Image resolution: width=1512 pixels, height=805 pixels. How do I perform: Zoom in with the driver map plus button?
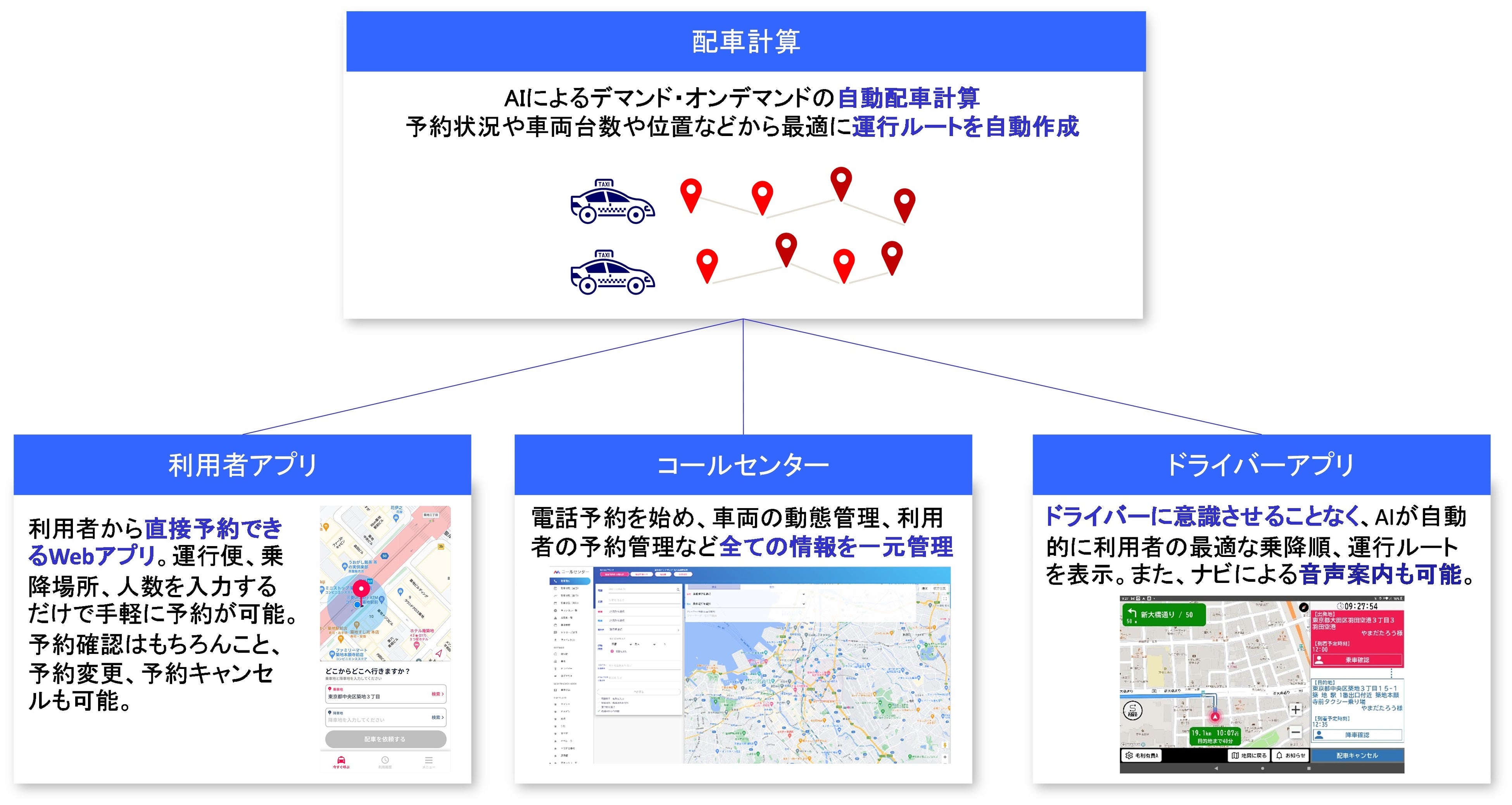(x=1295, y=709)
